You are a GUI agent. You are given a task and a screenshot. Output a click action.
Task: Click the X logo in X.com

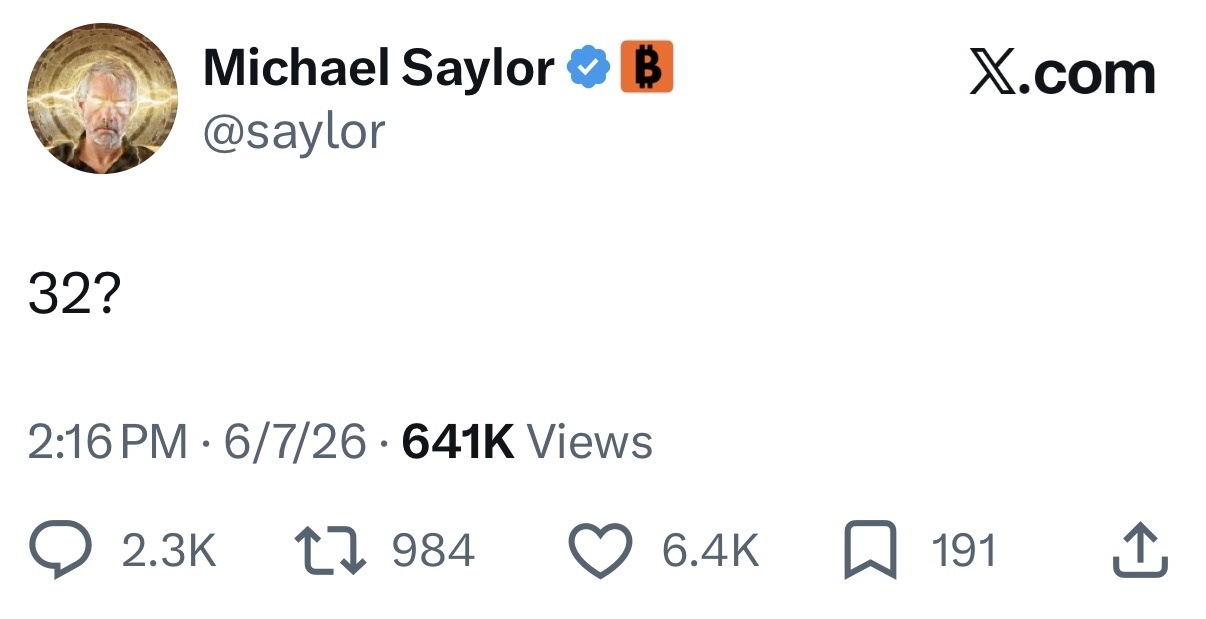tap(991, 74)
